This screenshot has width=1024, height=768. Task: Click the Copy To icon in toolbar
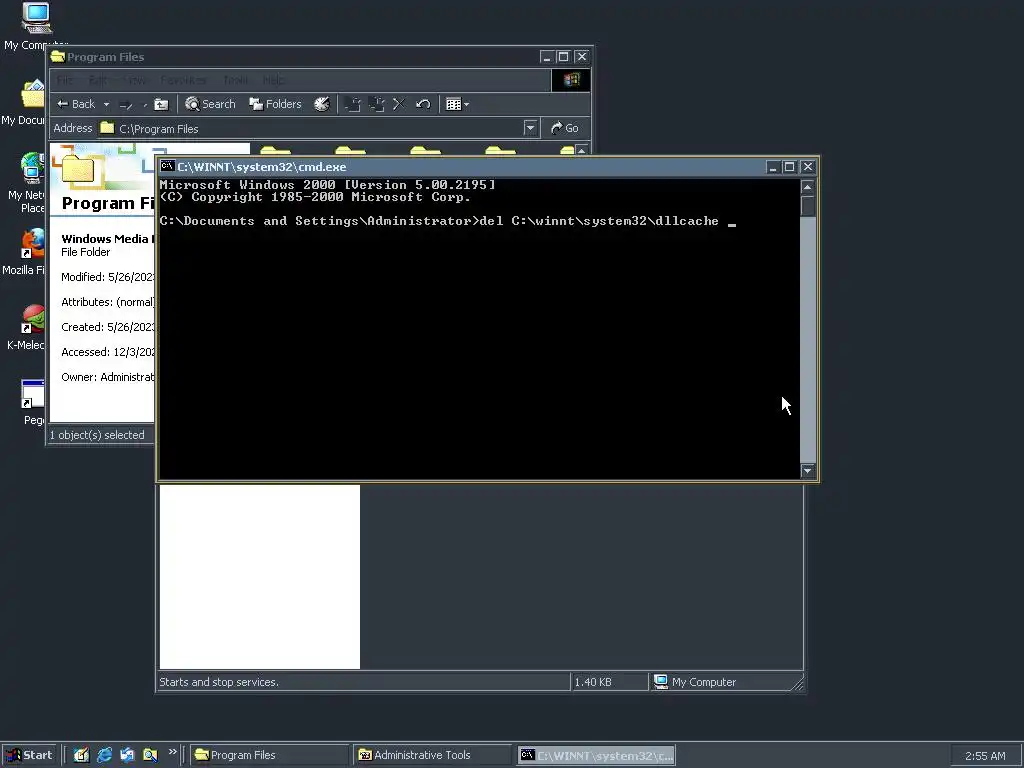(377, 104)
